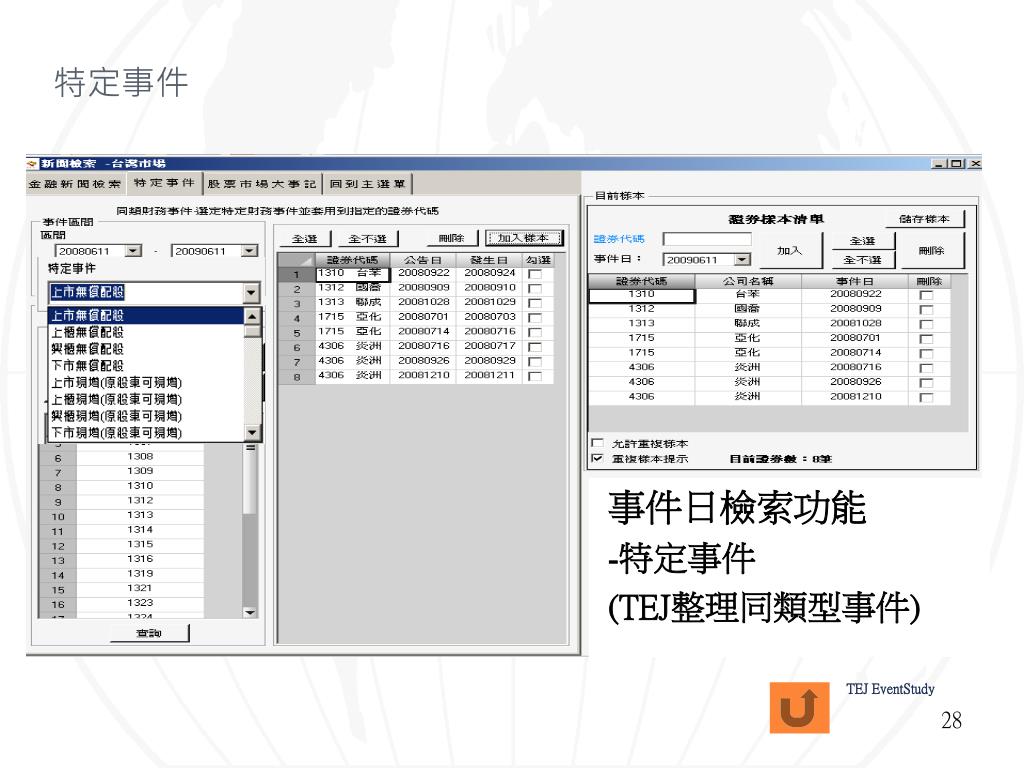1024x768 pixels.
Task: Choose 興櫃現增(原股東可現增) option
Action: coord(146,416)
